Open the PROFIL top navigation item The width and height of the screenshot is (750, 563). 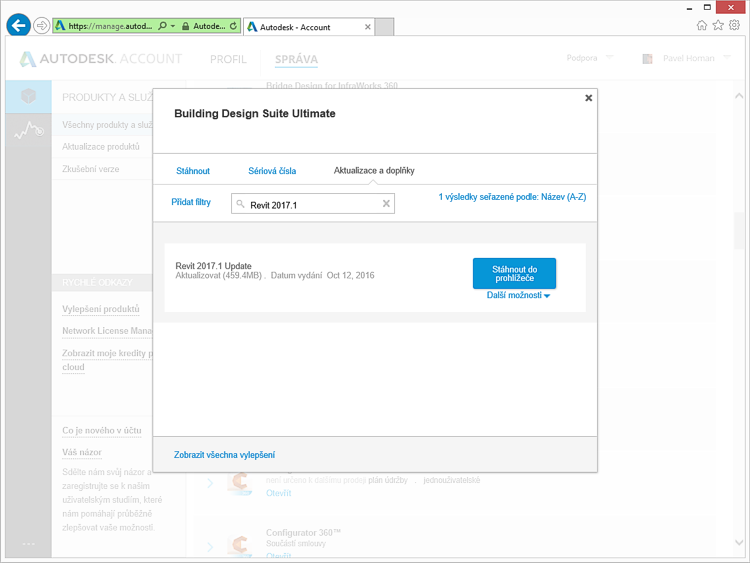point(228,59)
